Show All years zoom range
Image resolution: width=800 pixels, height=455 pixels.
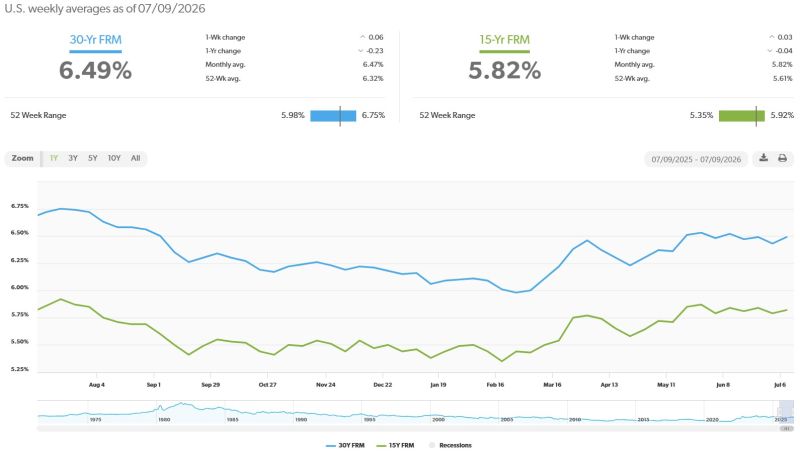coord(135,158)
